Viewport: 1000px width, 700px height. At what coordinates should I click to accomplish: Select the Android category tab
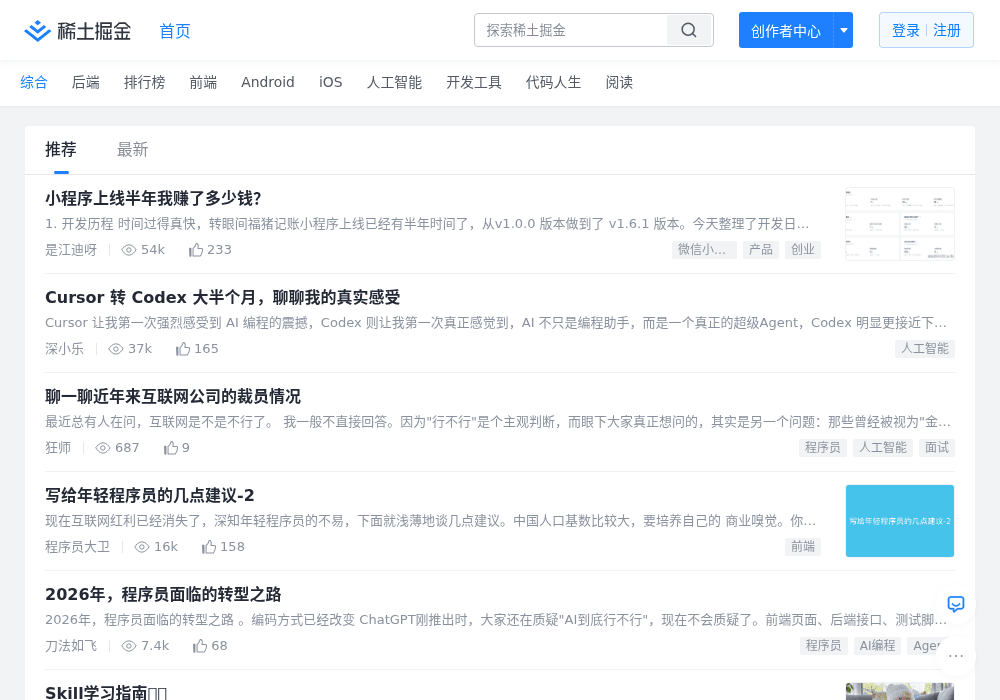pyautogui.click(x=268, y=82)
